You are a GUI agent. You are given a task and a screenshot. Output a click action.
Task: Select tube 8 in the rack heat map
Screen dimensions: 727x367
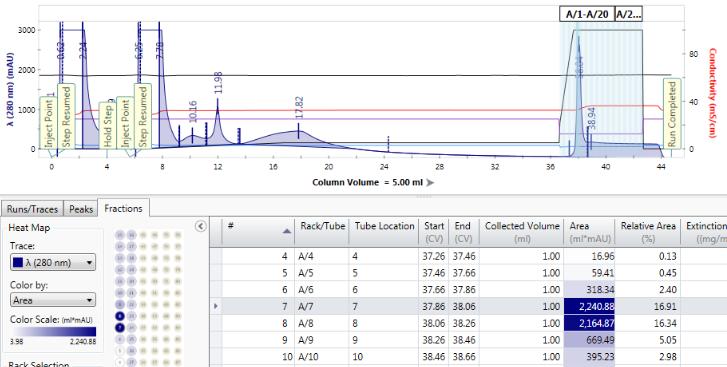[120, 316]
